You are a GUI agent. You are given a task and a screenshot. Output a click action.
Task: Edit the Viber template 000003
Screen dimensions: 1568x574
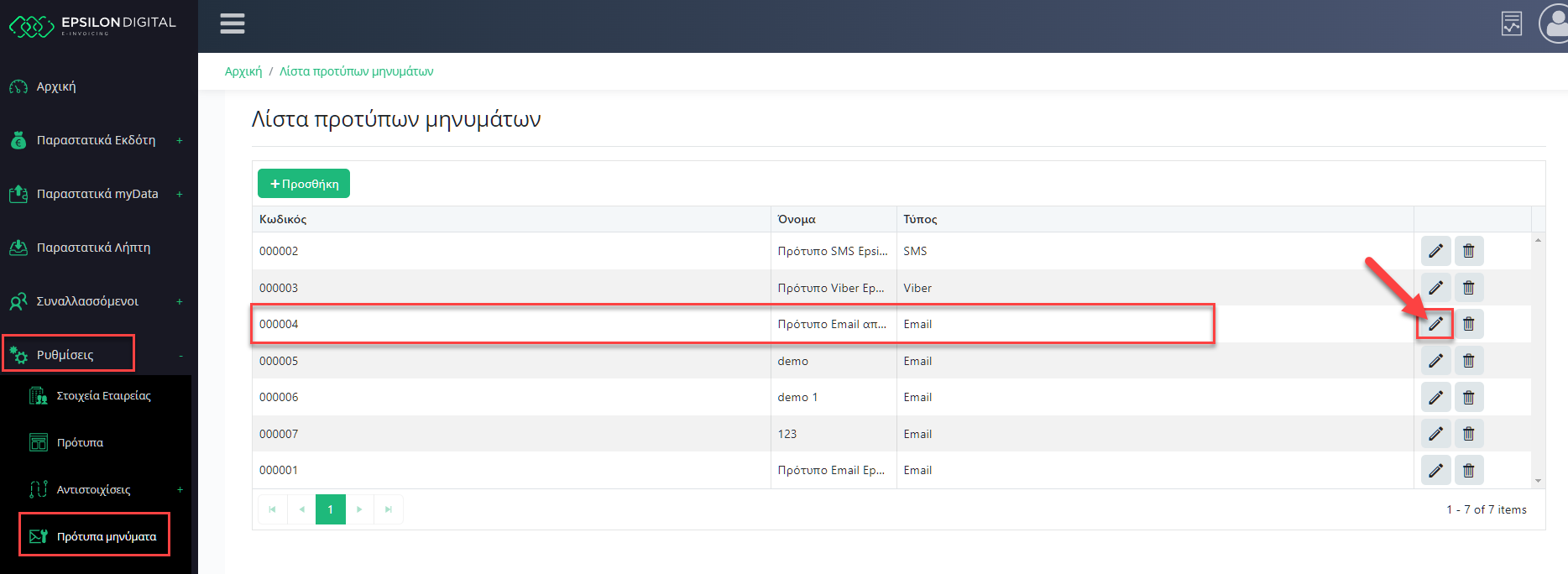pyautogui.click(x=1435, y=288)
